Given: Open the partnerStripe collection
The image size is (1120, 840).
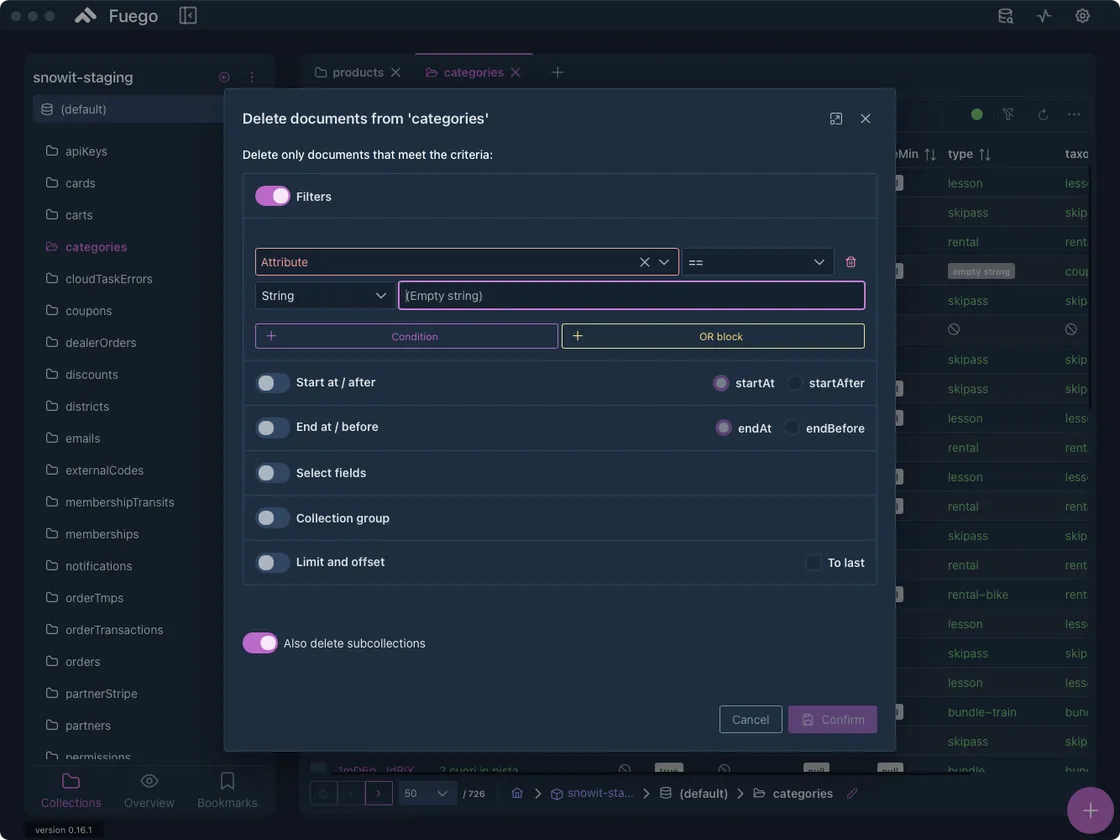Looking at the screenshot, I should (101, 694).
